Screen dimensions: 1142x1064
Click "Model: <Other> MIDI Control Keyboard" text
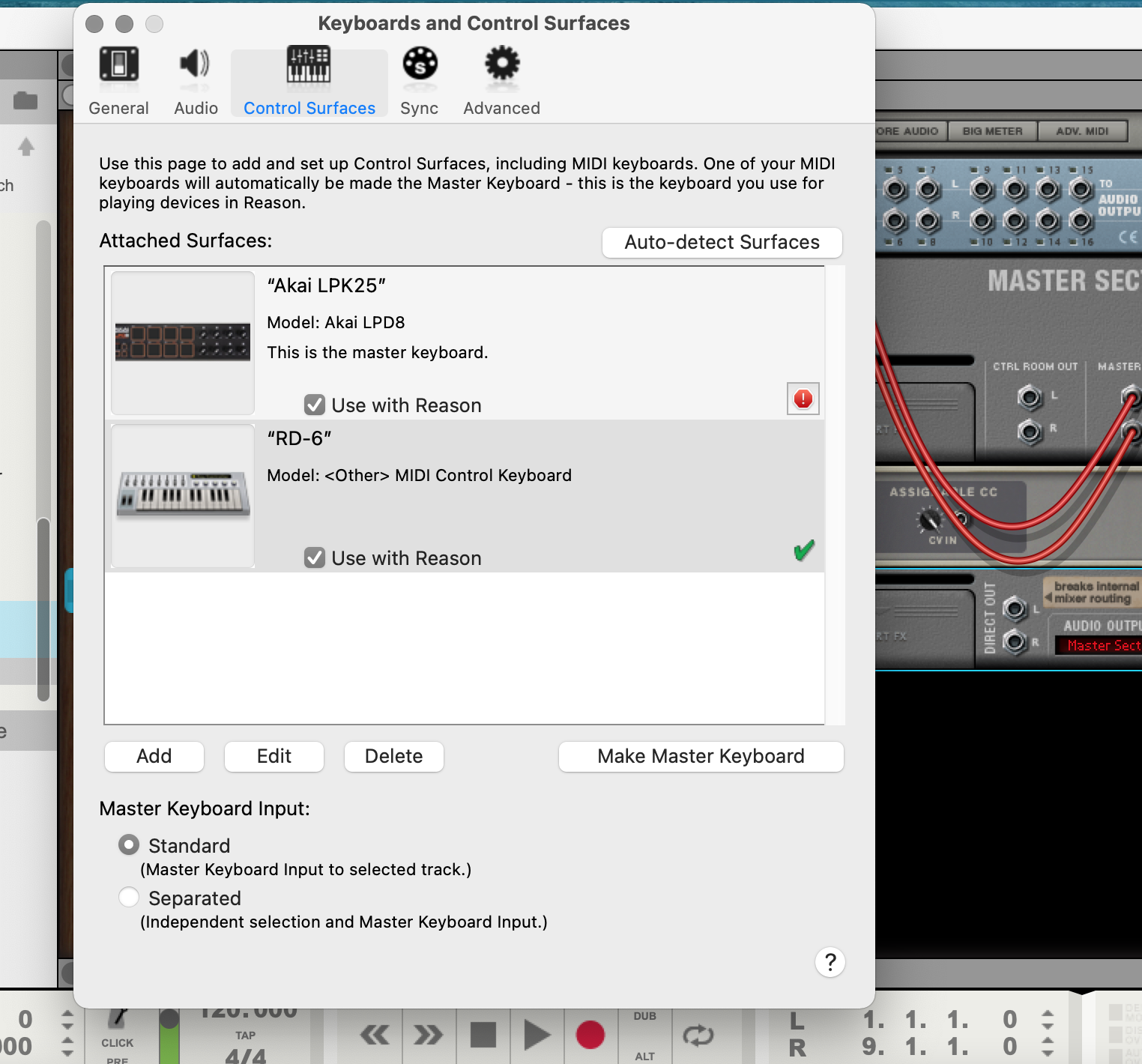(x=420, y=475)
